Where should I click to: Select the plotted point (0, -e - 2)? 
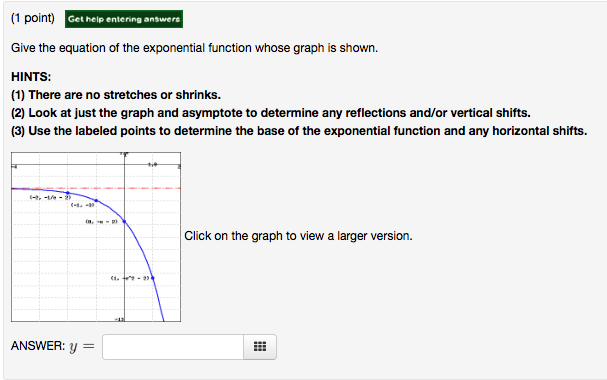coord(124,221)
